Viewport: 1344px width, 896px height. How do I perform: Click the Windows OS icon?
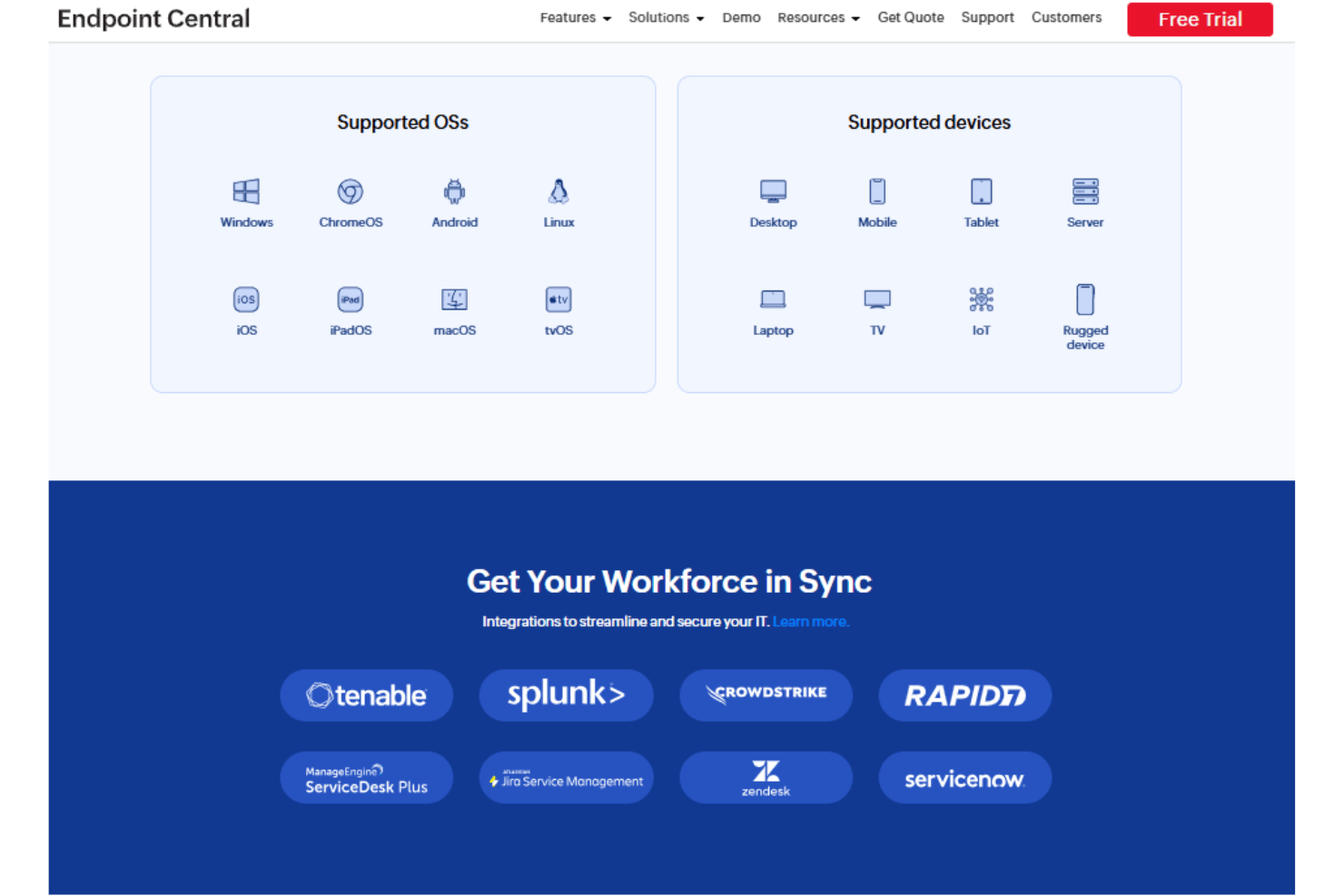(x=246, y=192)
